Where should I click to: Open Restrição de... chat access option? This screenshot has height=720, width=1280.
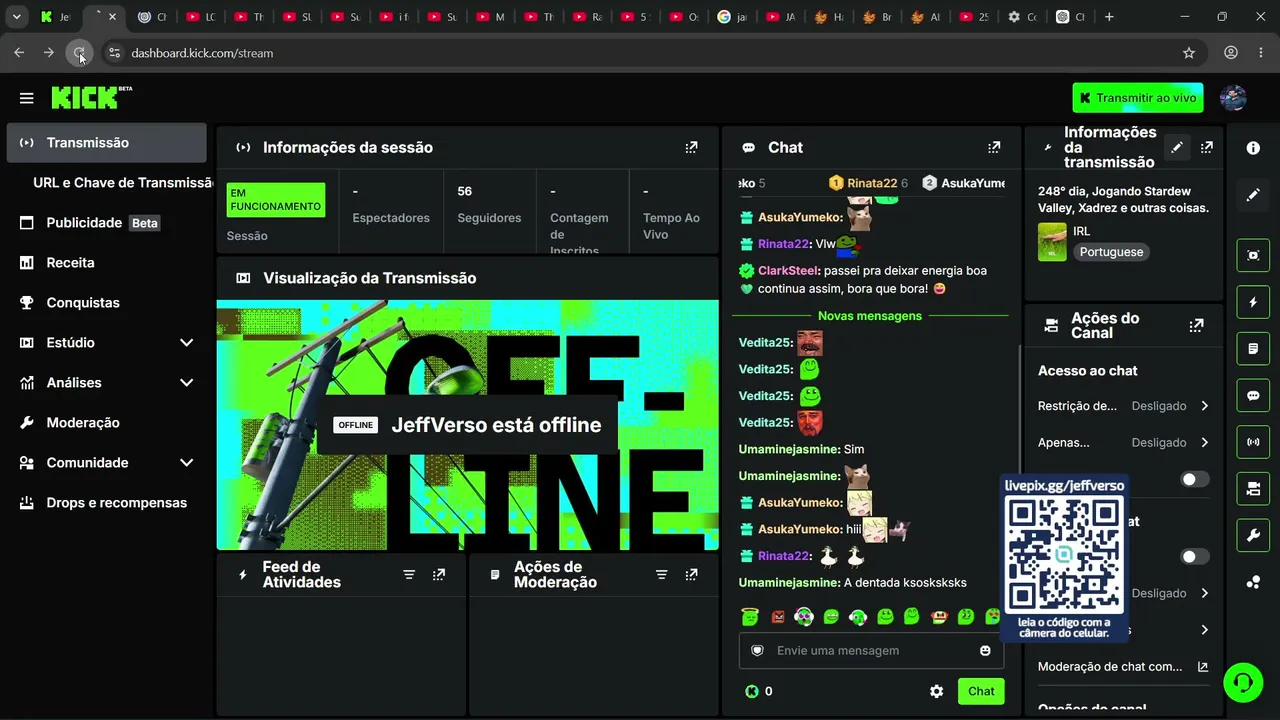point(1124,406)
